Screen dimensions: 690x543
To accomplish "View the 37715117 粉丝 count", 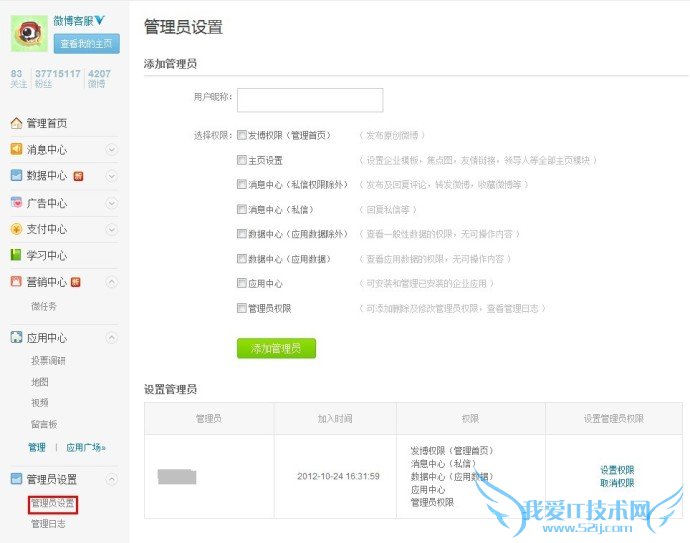I will 58,78.
